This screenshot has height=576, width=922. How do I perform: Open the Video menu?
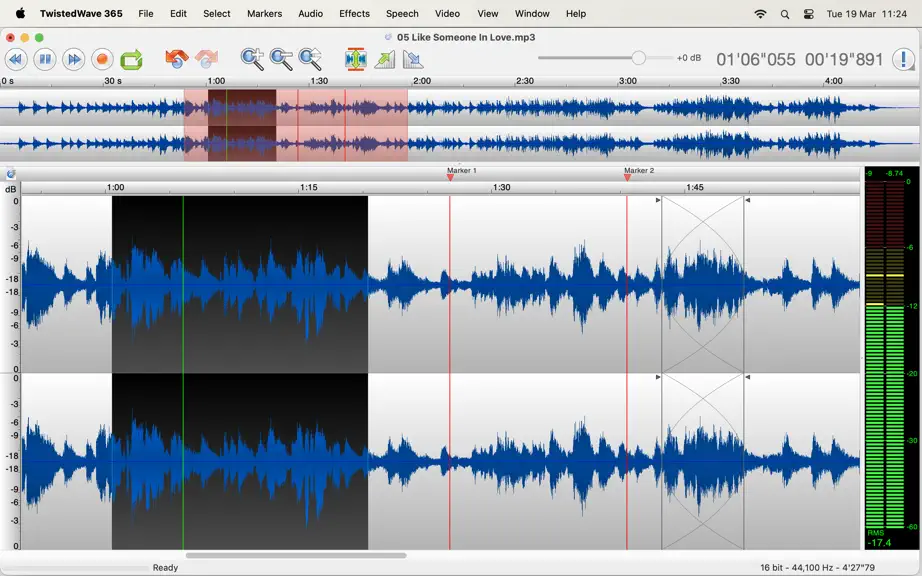(447, 13)
